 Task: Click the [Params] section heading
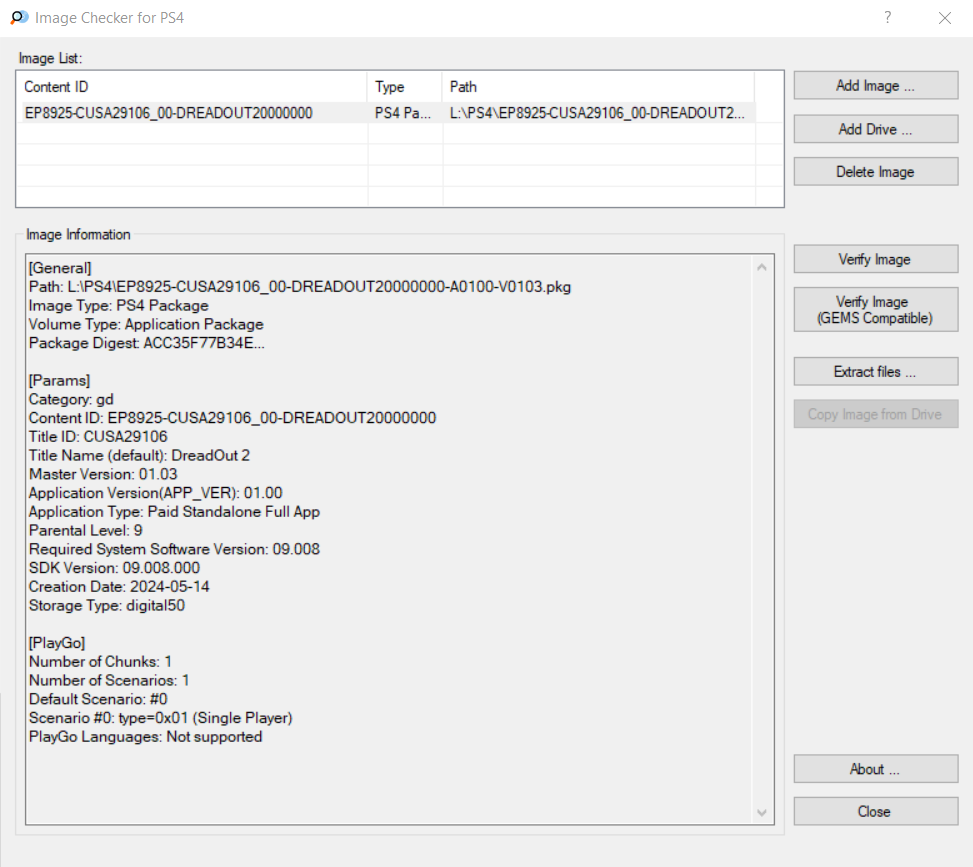(60, 380)
